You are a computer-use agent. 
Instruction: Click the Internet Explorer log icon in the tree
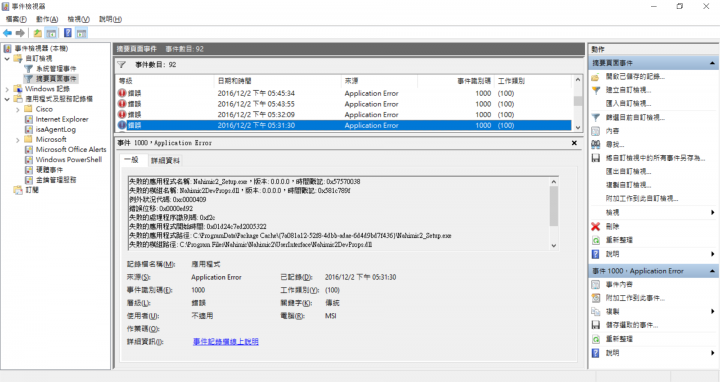29,119
